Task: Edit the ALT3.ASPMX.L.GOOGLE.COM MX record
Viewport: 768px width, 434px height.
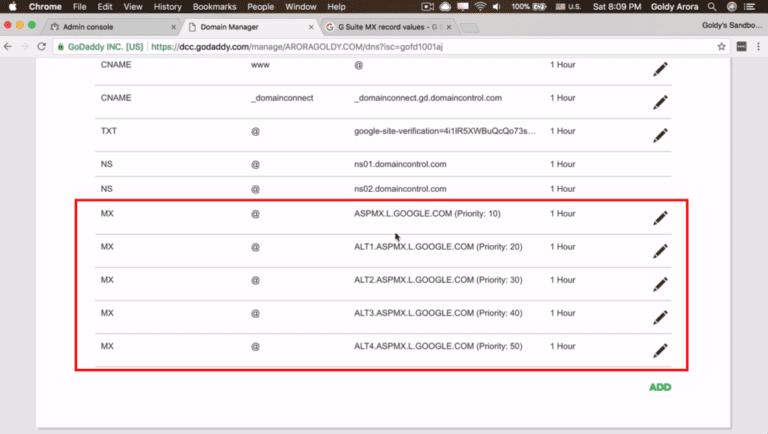Action: [x=660, y=317]
